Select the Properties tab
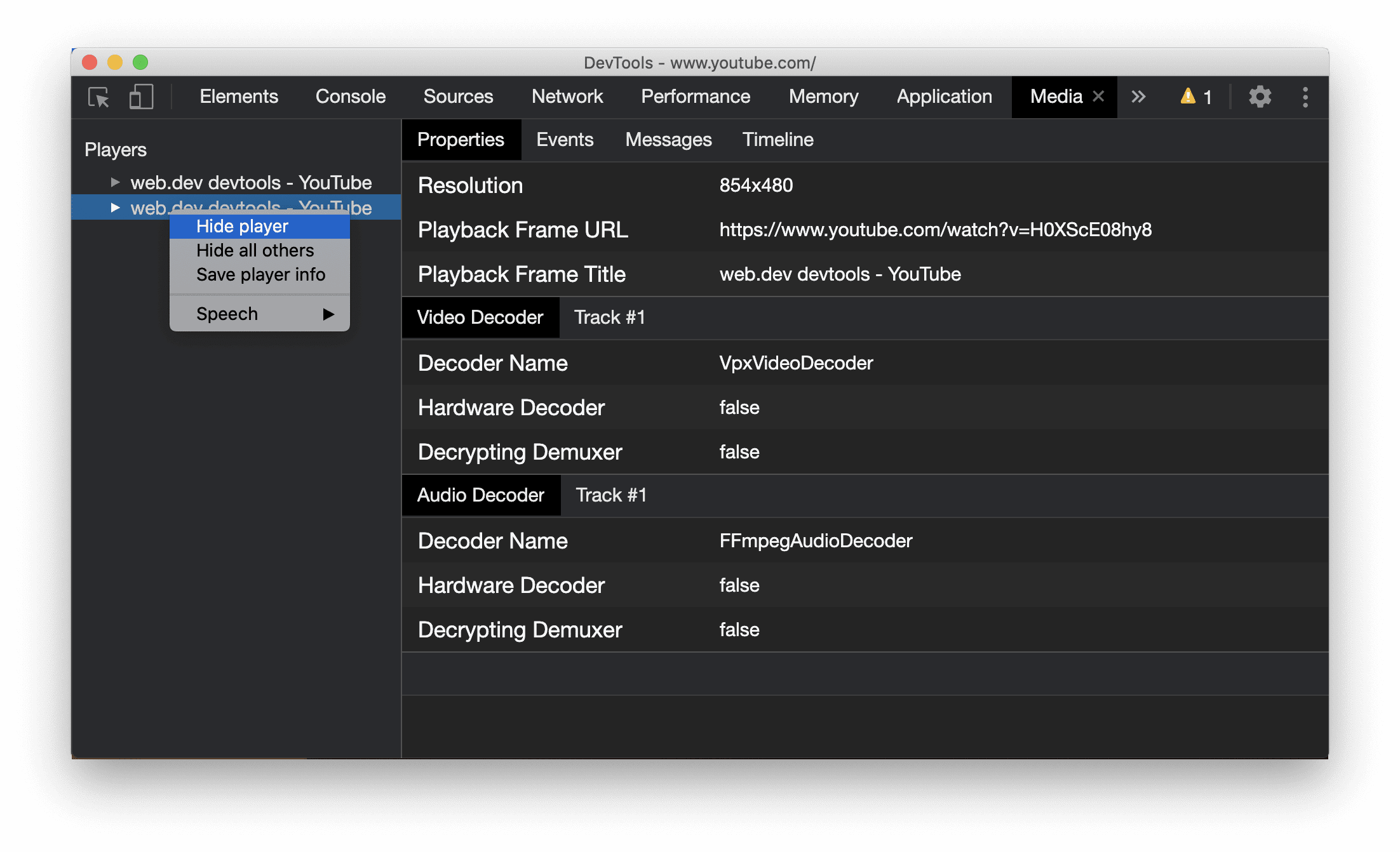The width and height of the screenshot is (1400, 852). (460, 140)
